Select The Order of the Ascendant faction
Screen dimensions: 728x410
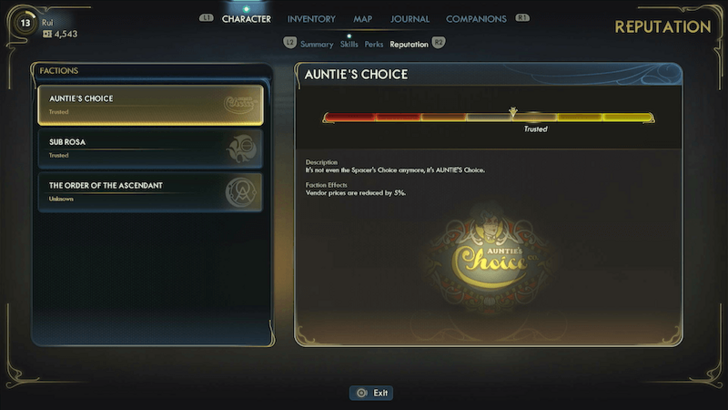(150, 192)
